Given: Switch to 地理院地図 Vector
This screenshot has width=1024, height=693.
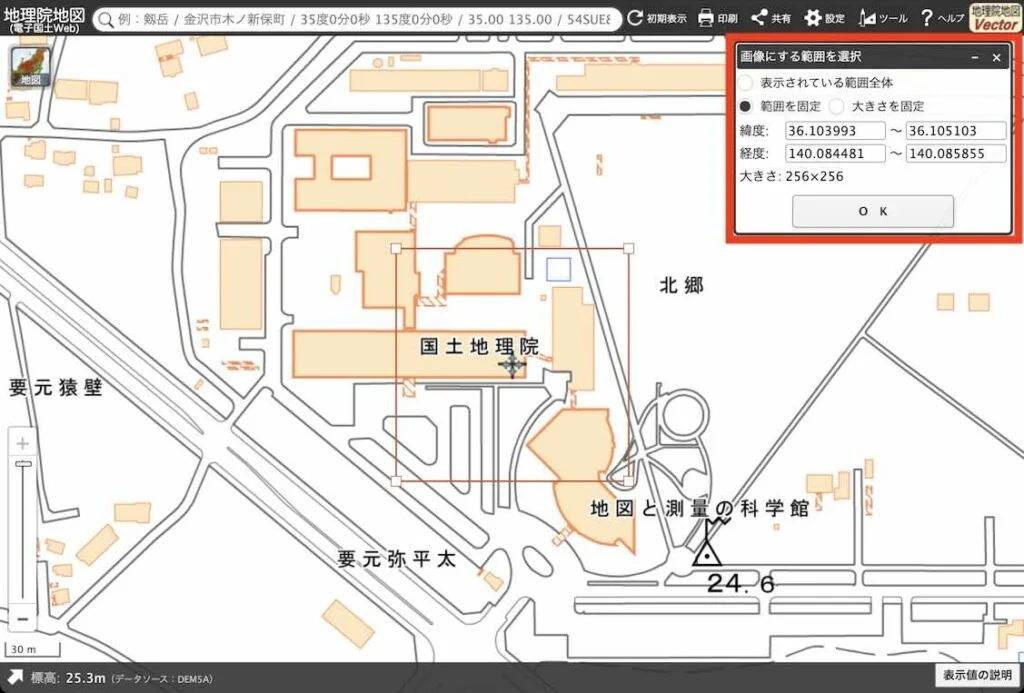Looking at the screenshot, I should [996, 17].
